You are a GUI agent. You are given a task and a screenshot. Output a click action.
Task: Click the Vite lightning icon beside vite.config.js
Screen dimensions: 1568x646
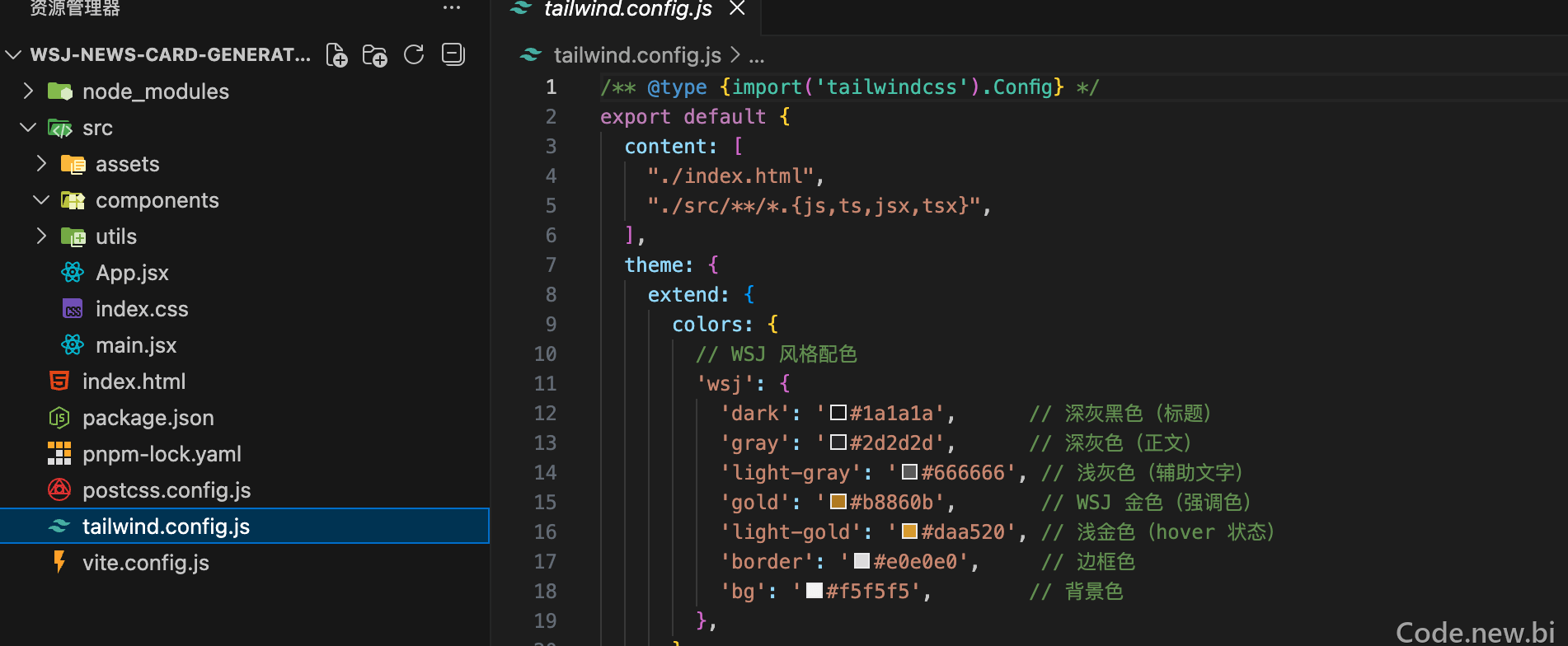(x=59, y=562)
